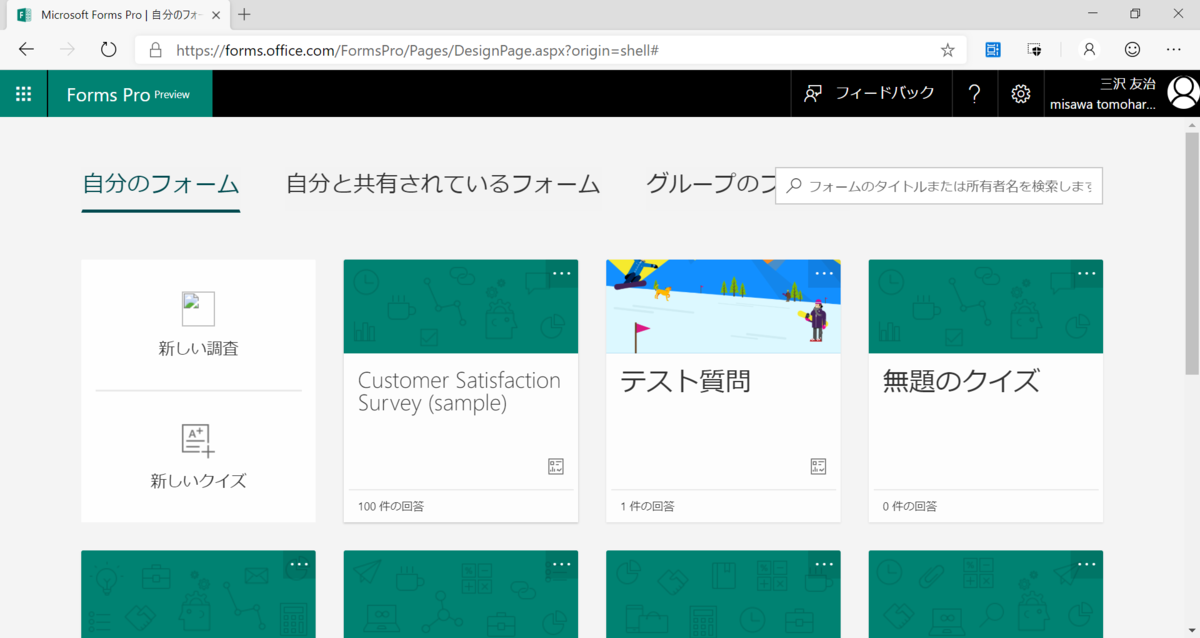
Task: Open more options on second-row fourth card
Action: (1086, 564)
